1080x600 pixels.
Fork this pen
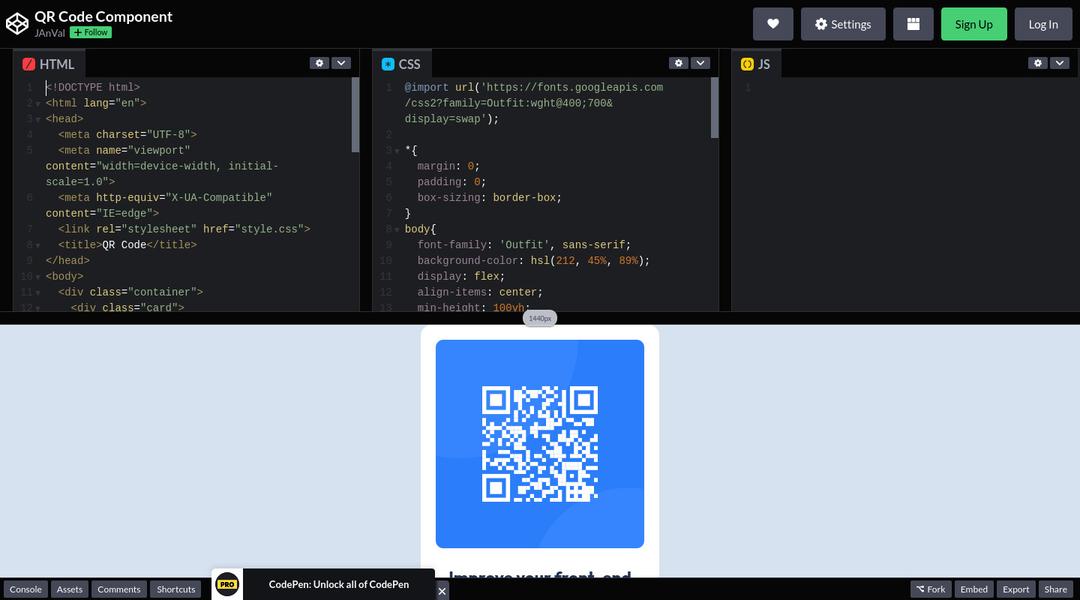point(931,589)
